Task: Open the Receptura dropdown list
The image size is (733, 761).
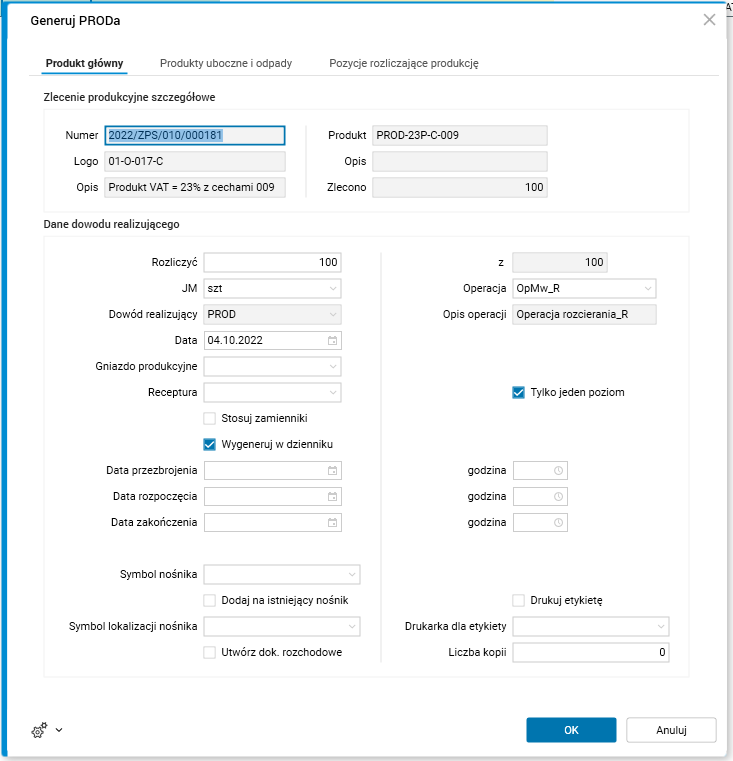Action: click(x=333, y=392)
